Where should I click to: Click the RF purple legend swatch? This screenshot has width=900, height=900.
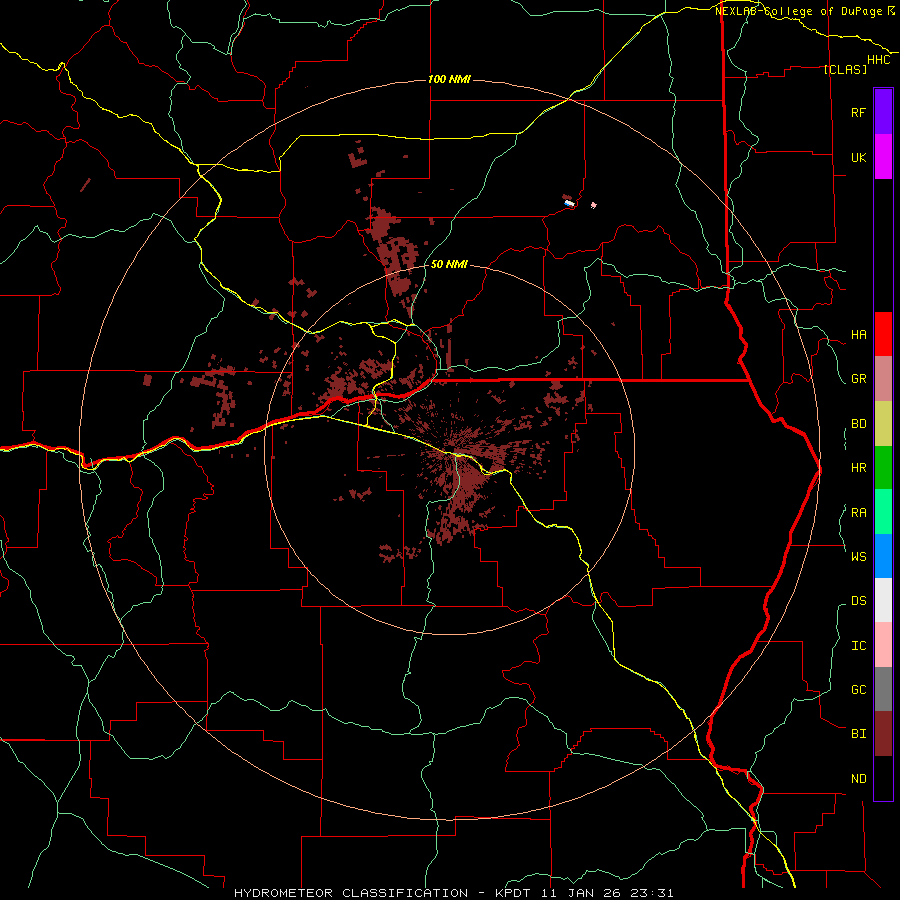click(x=883, y=112)
